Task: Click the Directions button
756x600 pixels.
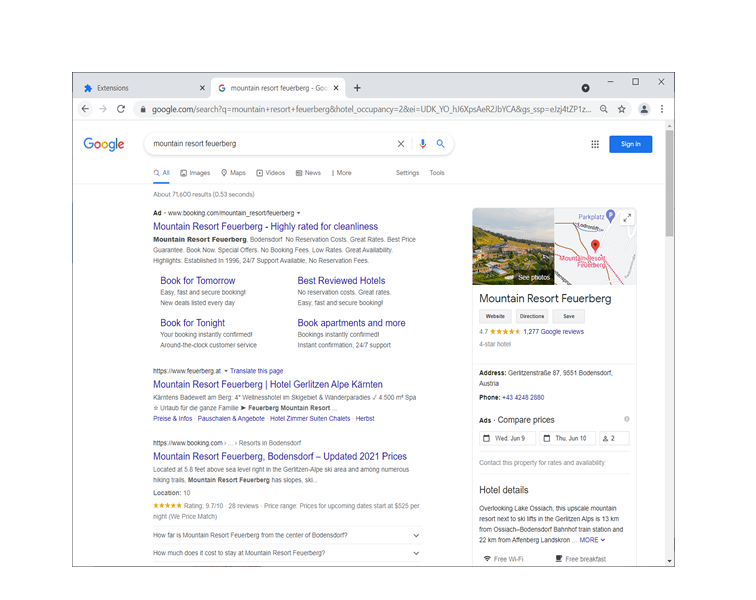Action: click(532, 316)
